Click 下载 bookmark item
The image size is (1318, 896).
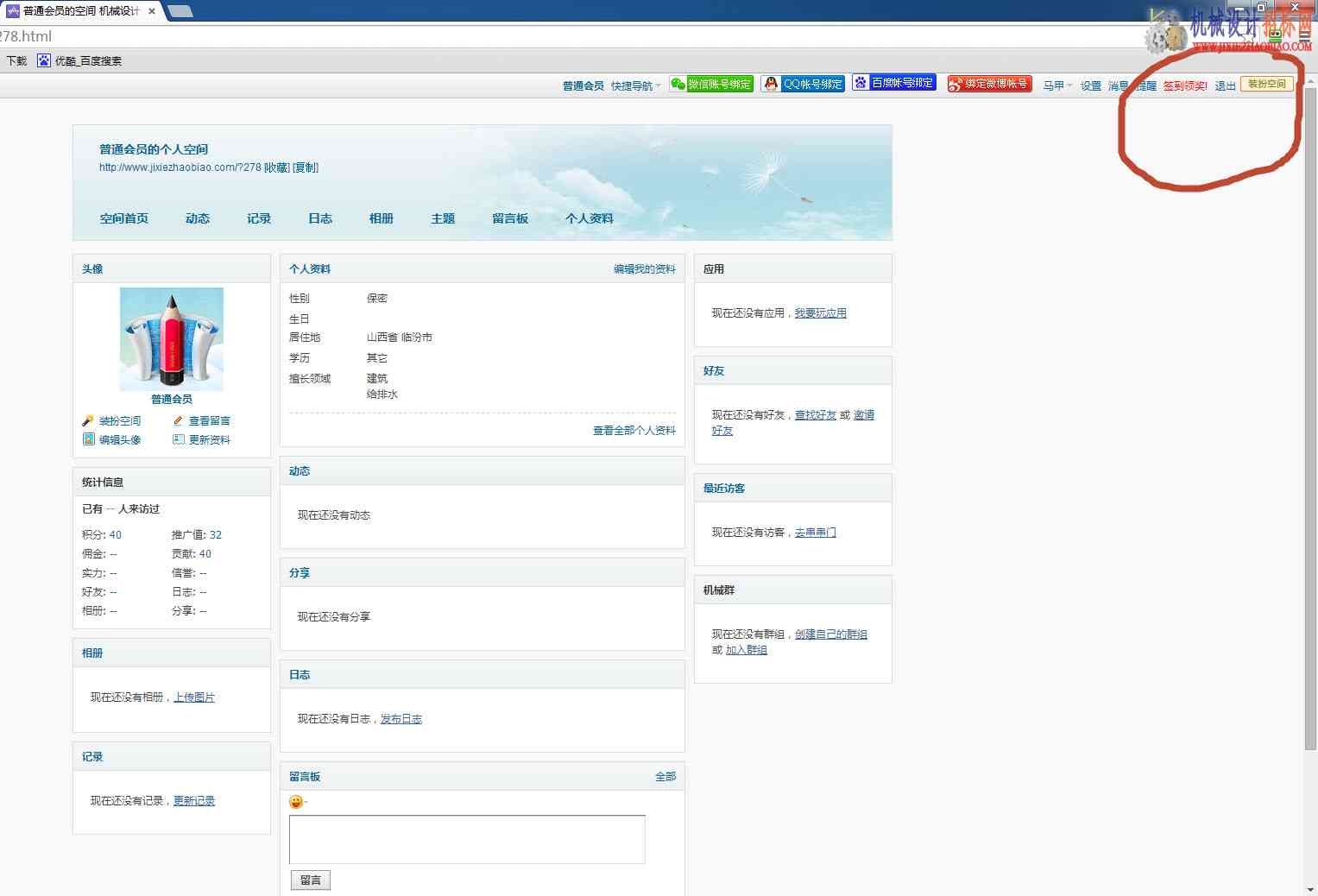16,60
